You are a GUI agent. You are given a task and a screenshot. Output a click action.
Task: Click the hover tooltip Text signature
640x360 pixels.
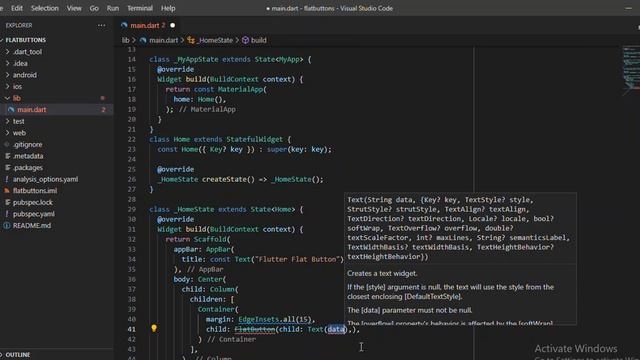(458, 228)
